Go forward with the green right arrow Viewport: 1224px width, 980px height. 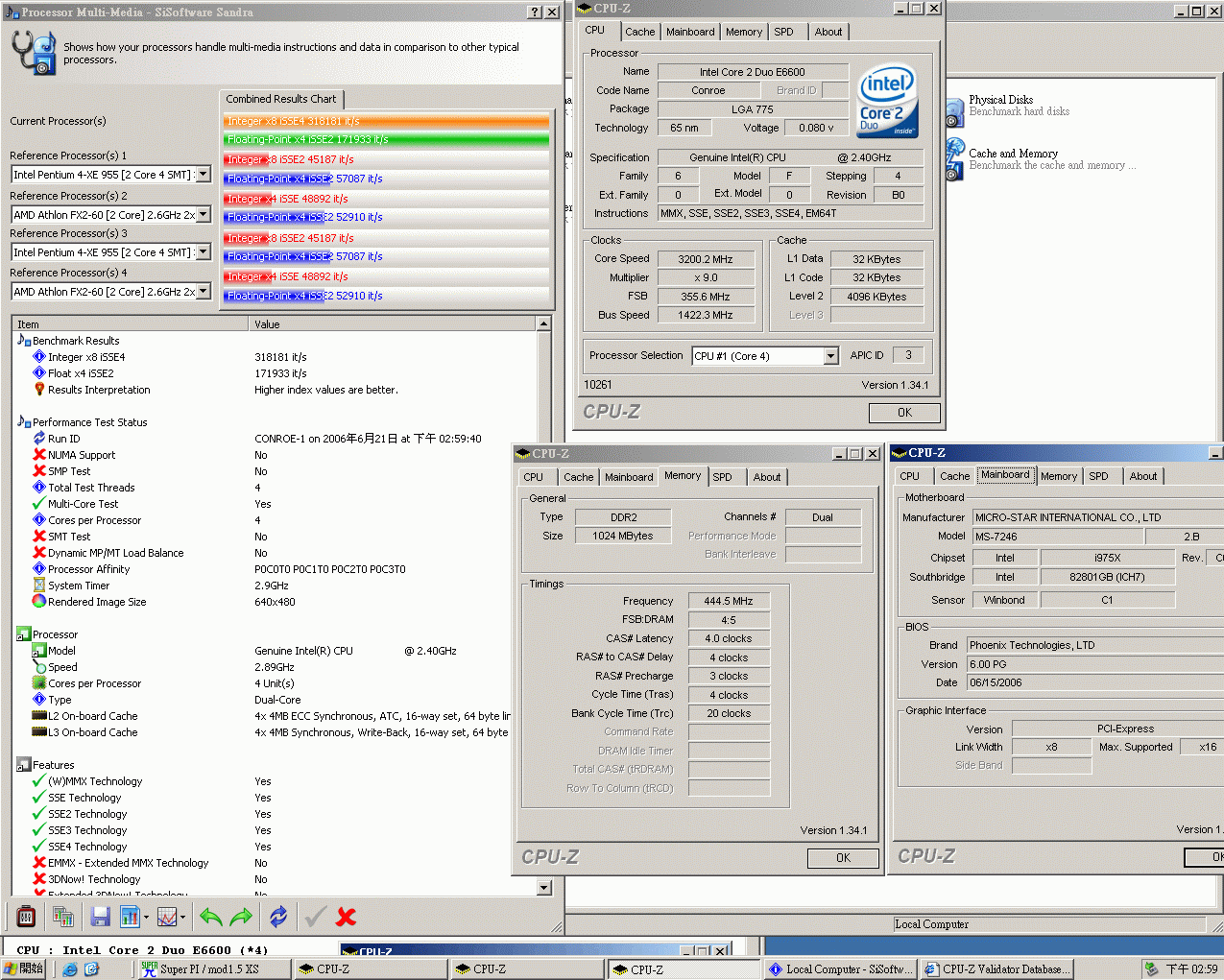241,917
